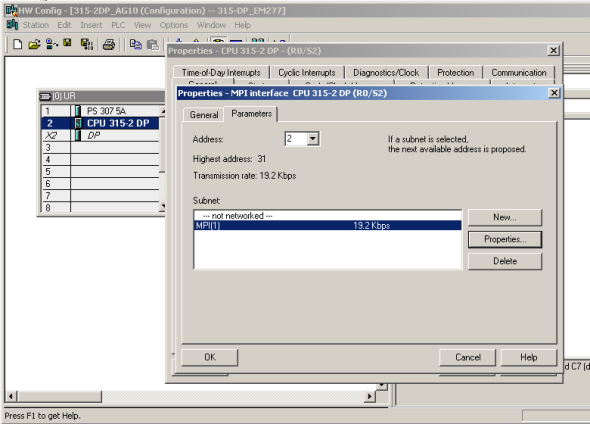Click the Copy toolbar icon
The width and height of the screenshot is (590, 424).
tap(135, 44)
